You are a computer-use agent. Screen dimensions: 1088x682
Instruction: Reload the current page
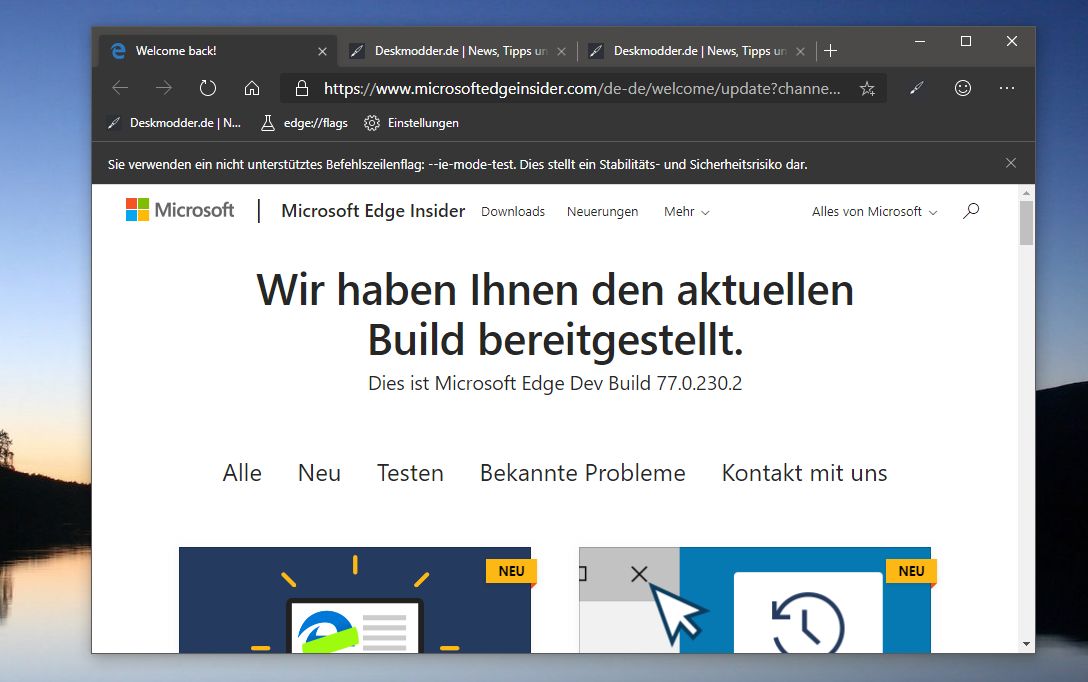pyautogui.click(x=207, y=88)
